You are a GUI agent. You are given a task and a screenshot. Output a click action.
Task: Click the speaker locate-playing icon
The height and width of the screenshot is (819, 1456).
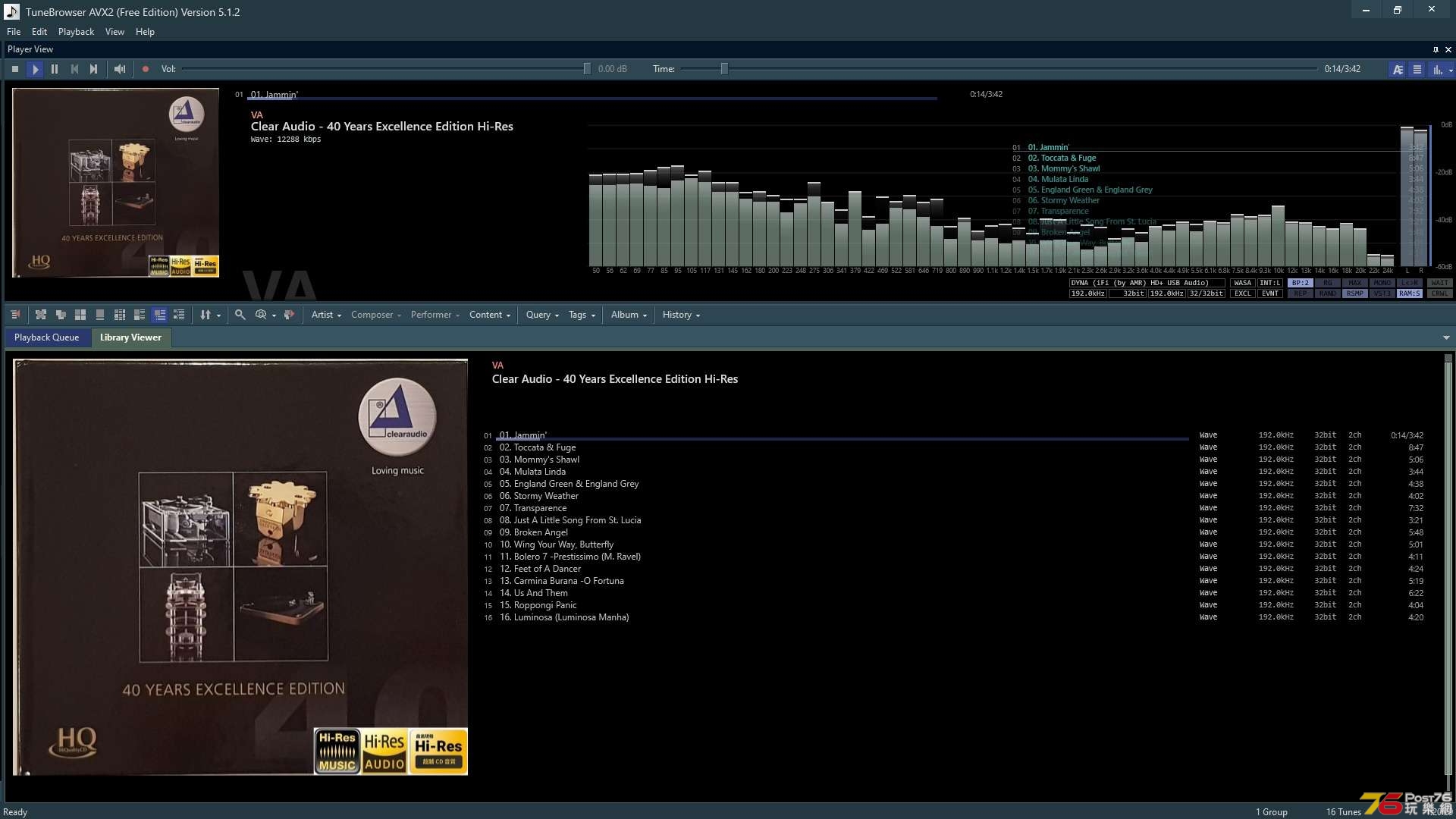click(289, 315)
